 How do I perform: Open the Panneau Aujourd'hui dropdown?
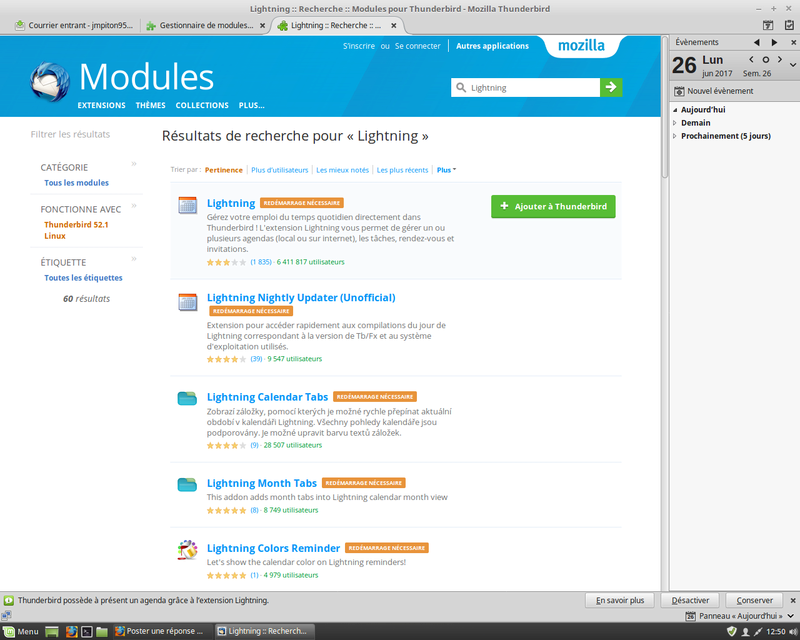click(790, 616)
